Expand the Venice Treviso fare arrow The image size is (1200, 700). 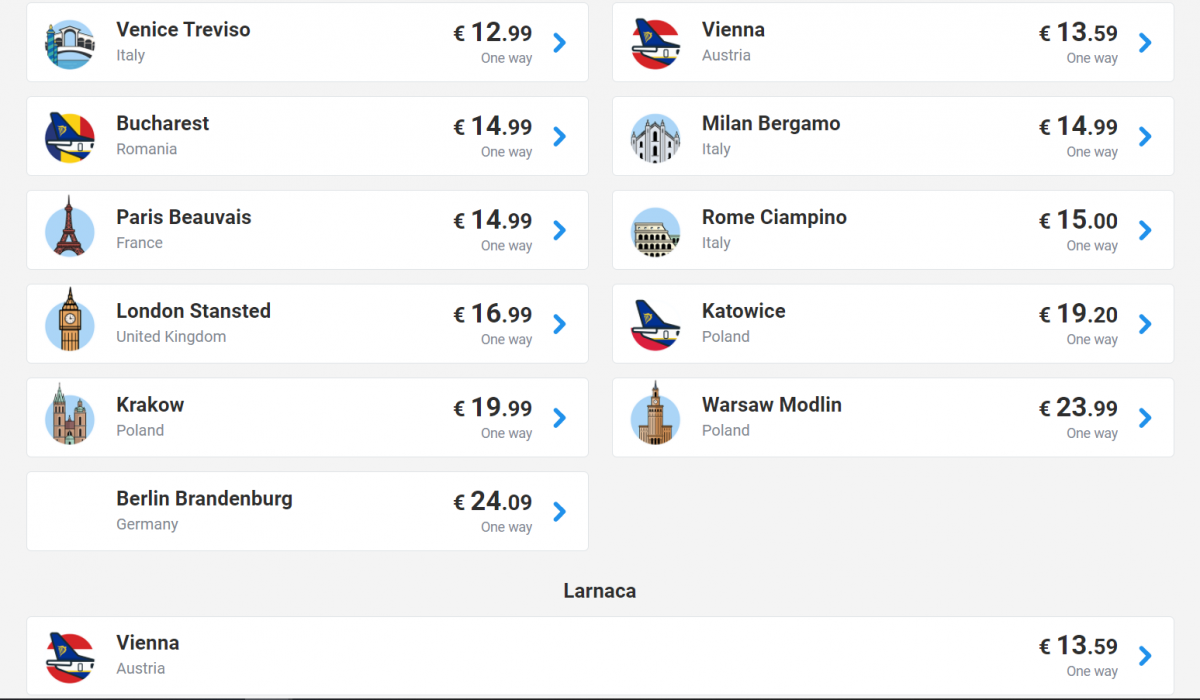560,42
